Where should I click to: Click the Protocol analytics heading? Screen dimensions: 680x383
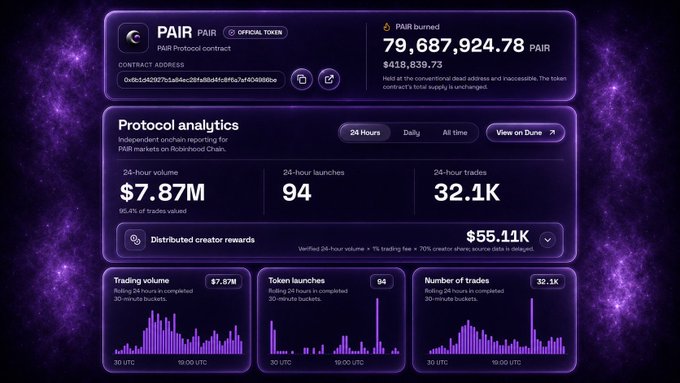coord(178,125)
